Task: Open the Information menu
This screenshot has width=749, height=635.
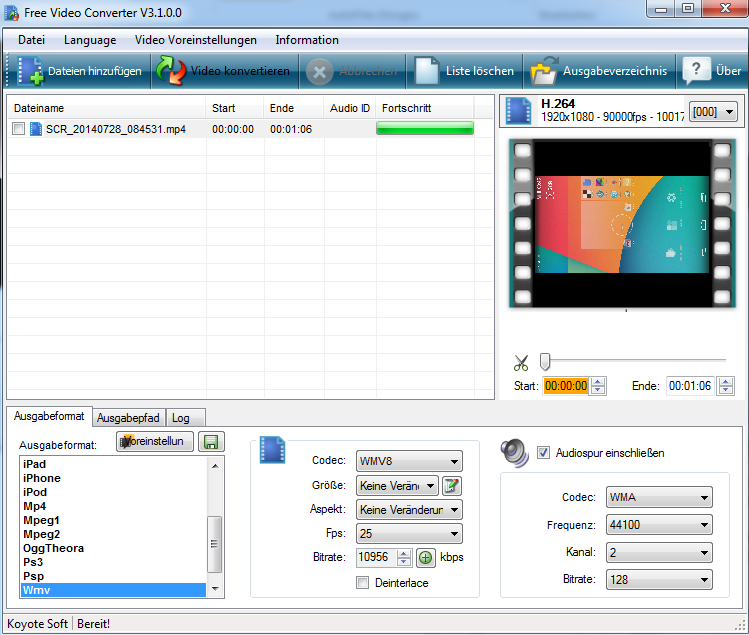Action: [307, 40]
